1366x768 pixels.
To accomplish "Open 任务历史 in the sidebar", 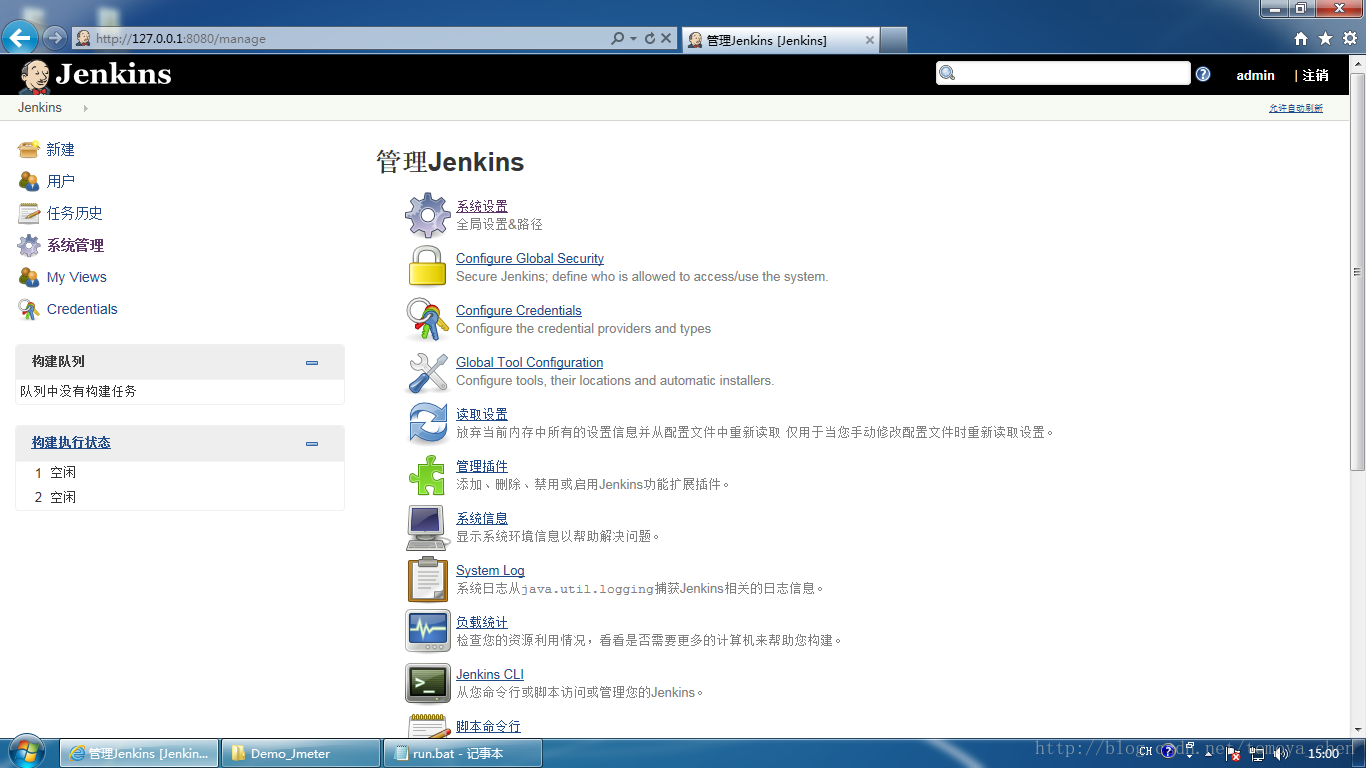I will click(75, 213).
